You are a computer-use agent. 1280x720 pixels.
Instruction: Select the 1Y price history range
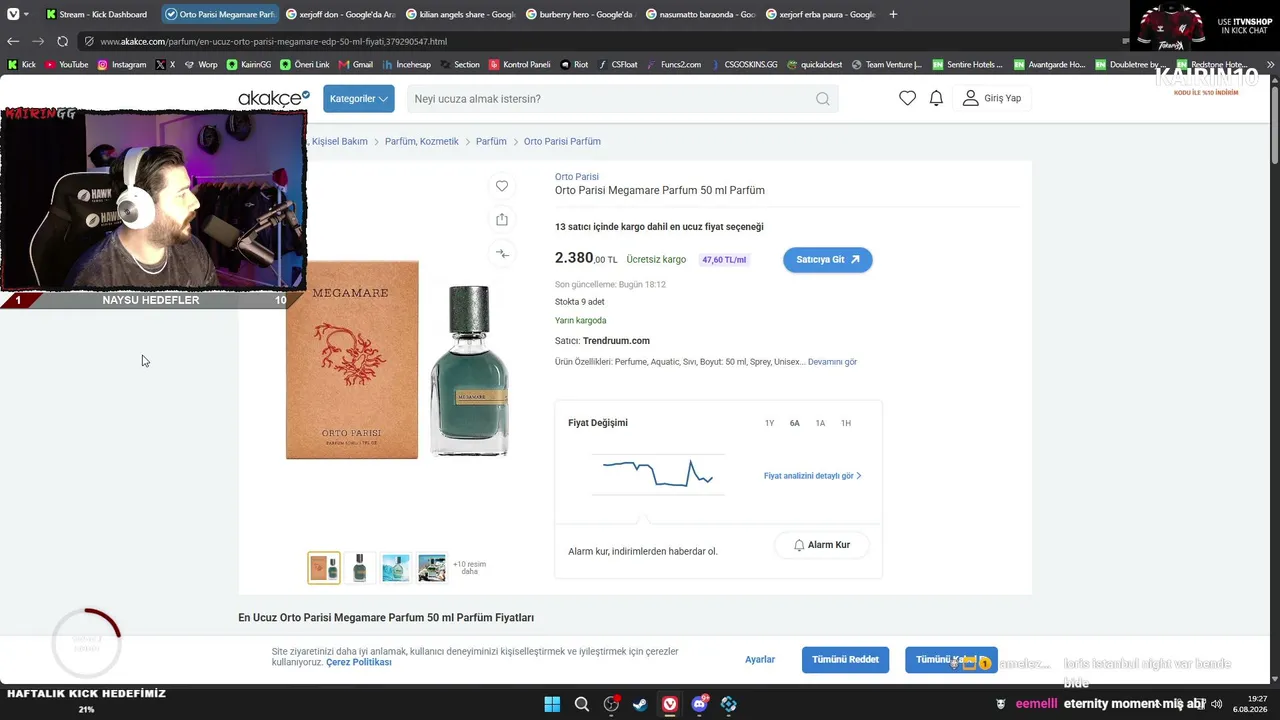click(x=769, y=423)
